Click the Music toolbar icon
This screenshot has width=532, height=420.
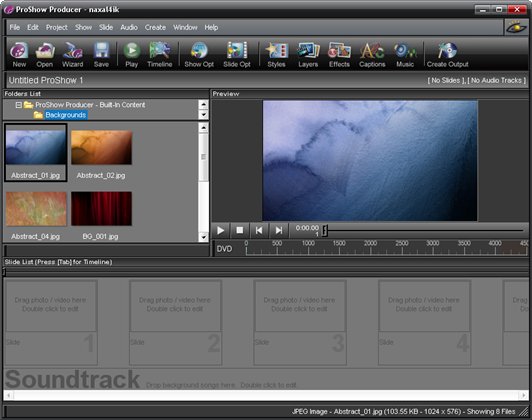405,54
